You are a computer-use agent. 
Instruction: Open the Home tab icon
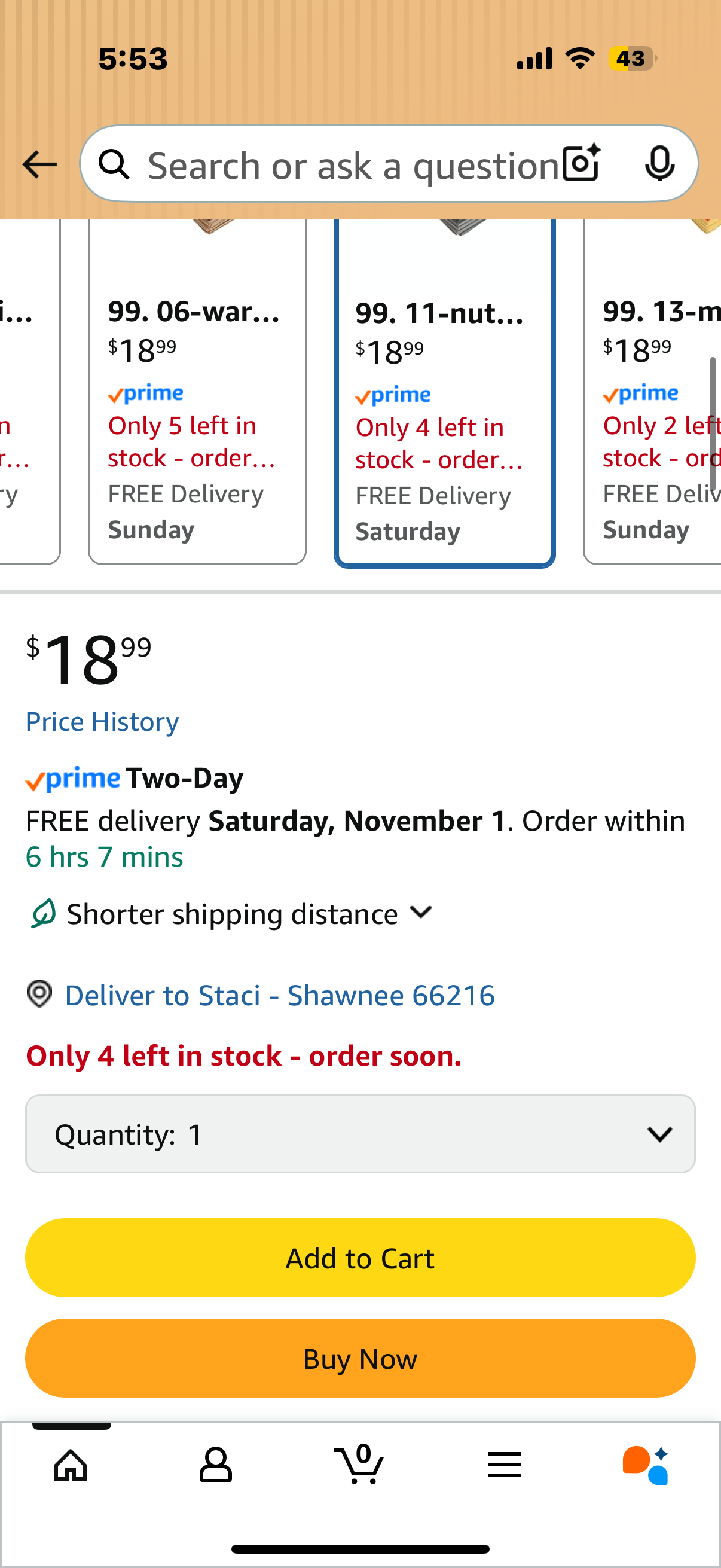tap(71, 1465)
